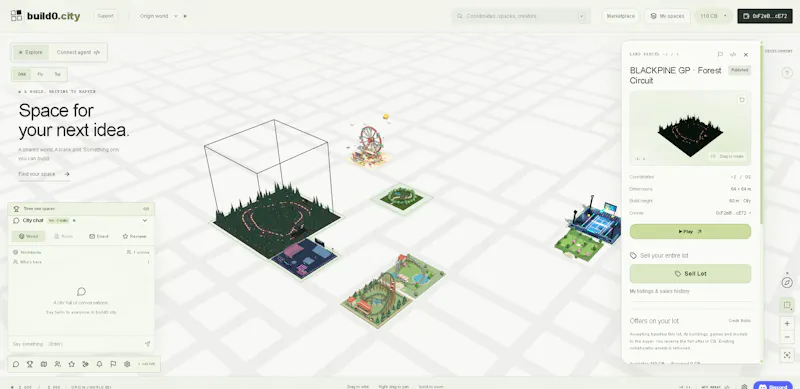Screen dimensions: 800x389
Task: Click the Published status badge
Action: pos(739,70)
